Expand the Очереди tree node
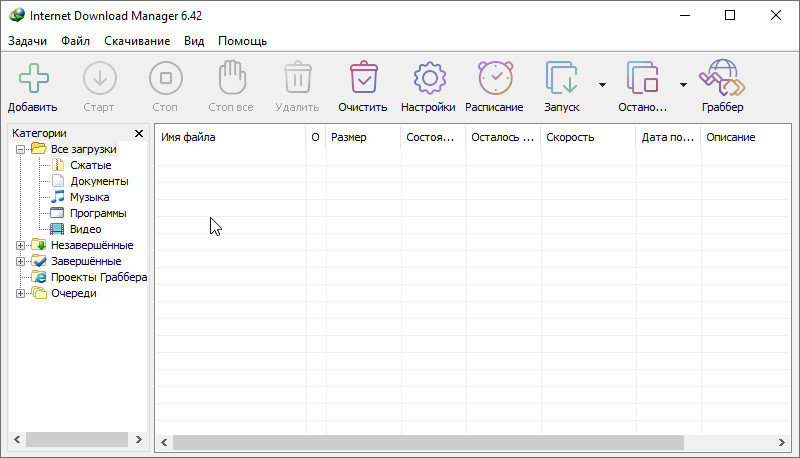 point(21,293)
